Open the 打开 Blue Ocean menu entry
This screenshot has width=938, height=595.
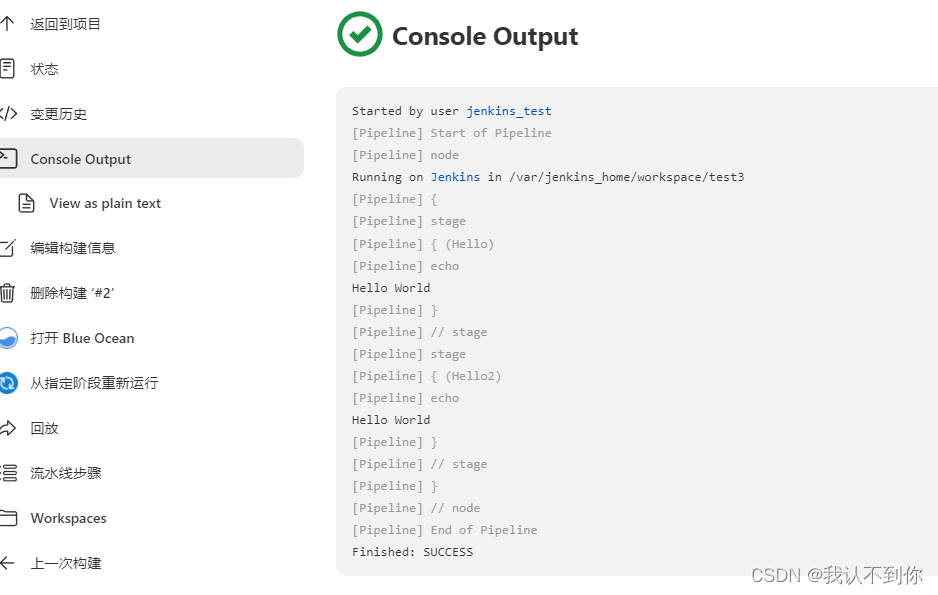82,338
